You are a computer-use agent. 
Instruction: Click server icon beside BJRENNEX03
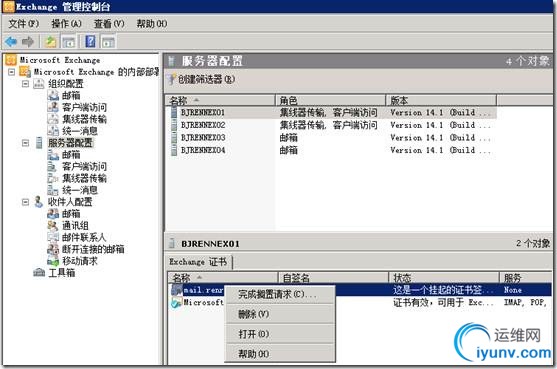pyautogui.click(x=174, y=138)
